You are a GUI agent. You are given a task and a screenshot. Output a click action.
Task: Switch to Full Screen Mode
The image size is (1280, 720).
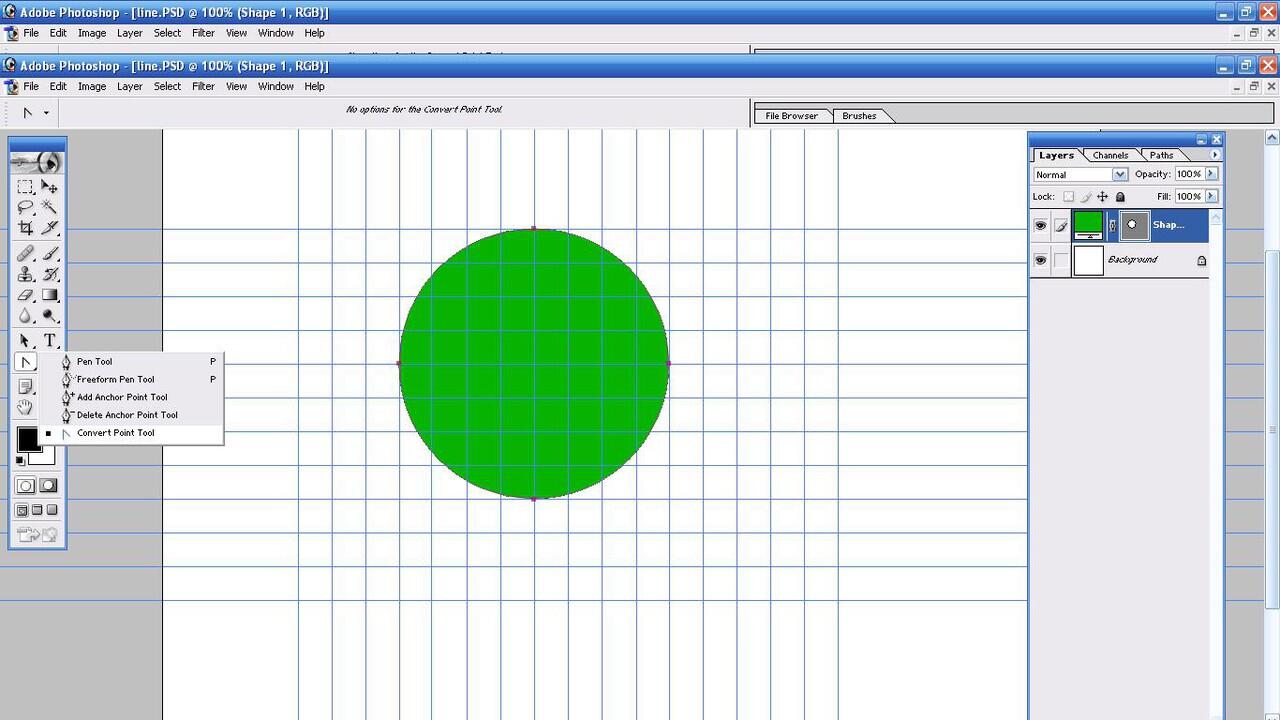52,510
